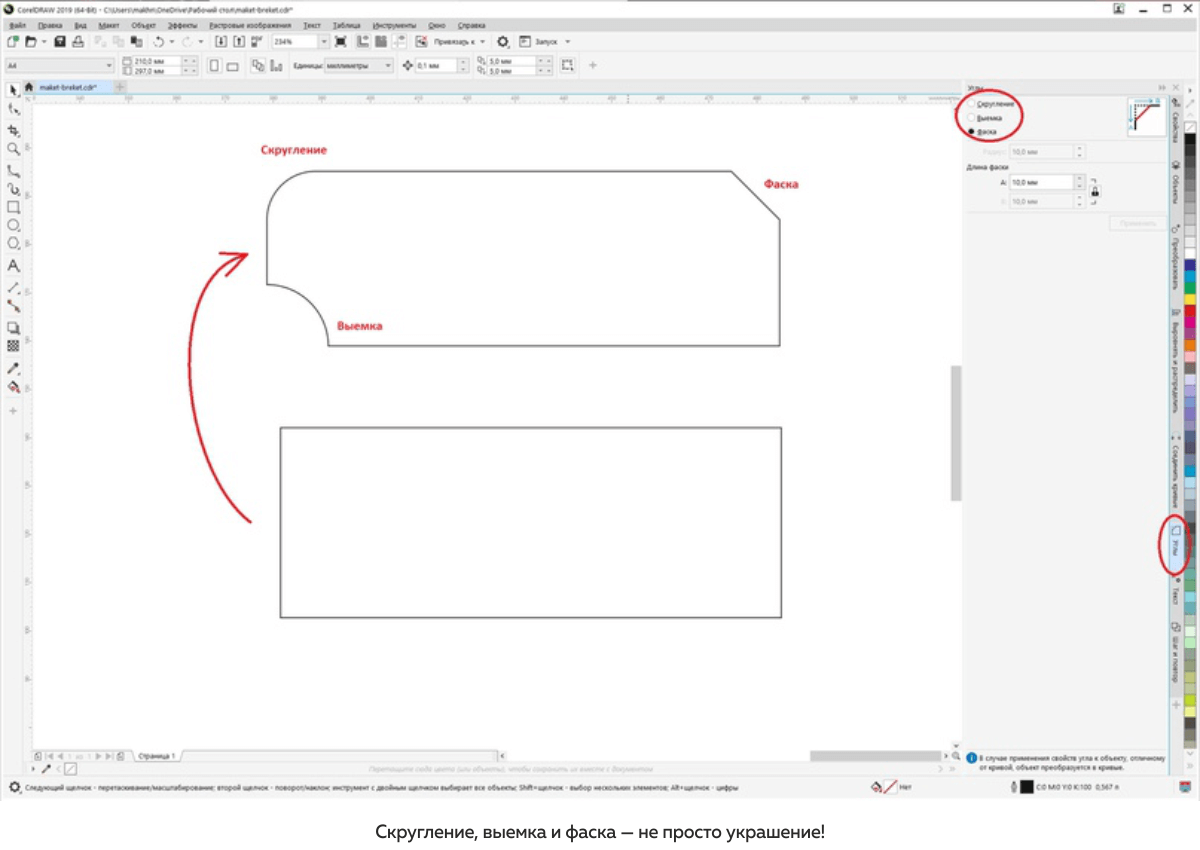Select the Drop Shadow tool
The image size is (1200, 850).
[x=13, y=327]
